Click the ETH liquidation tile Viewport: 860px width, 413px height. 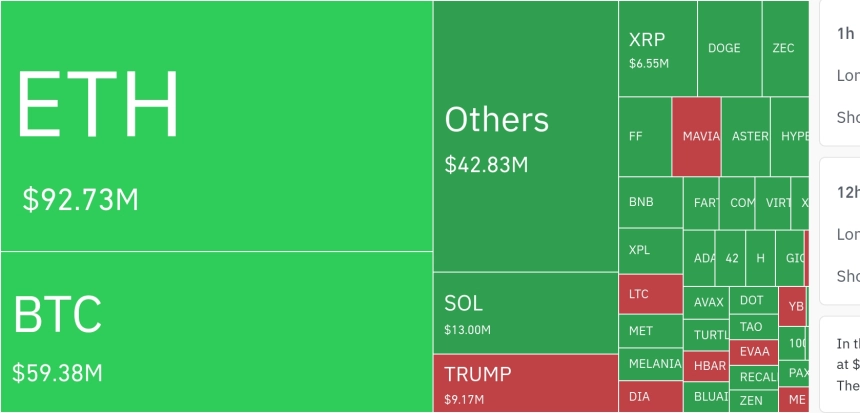[216, 125]
